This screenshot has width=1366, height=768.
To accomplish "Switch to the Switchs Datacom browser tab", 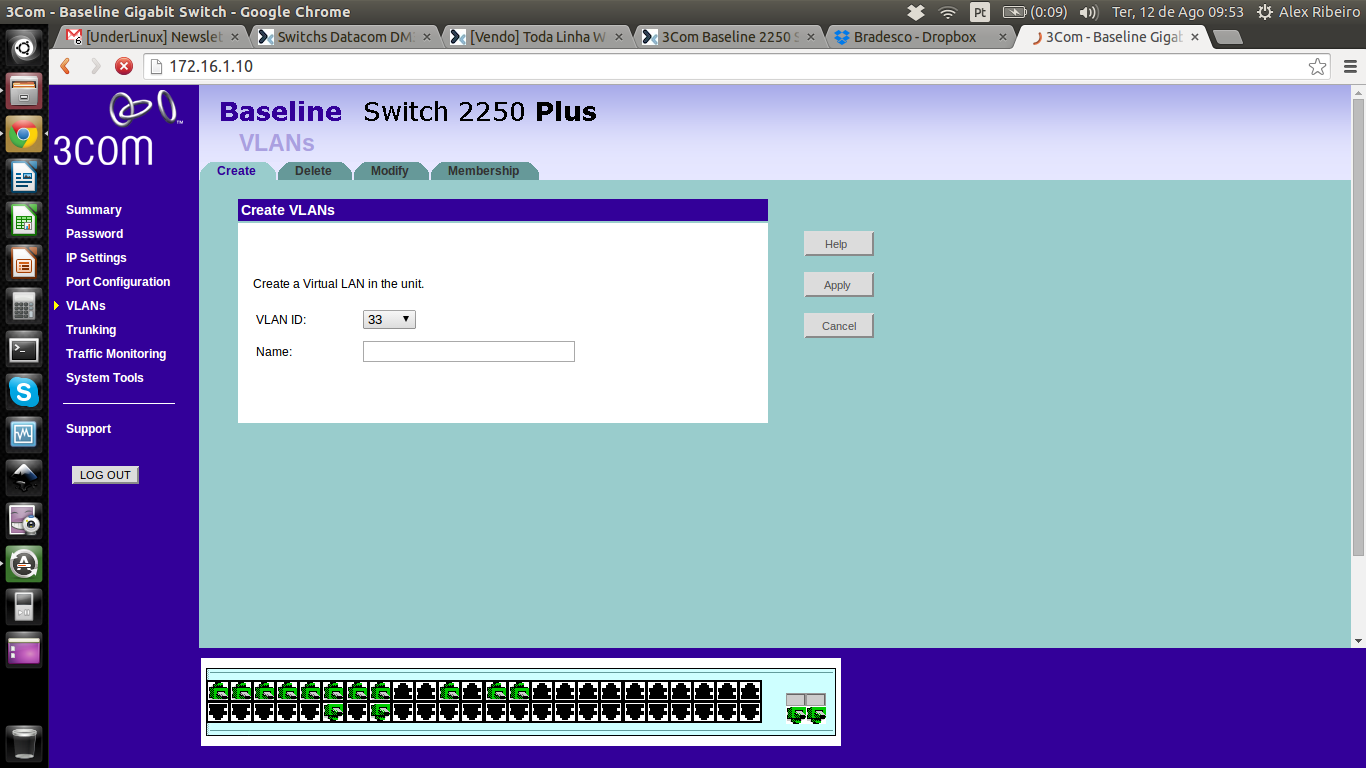I will (x=346, y=37).
